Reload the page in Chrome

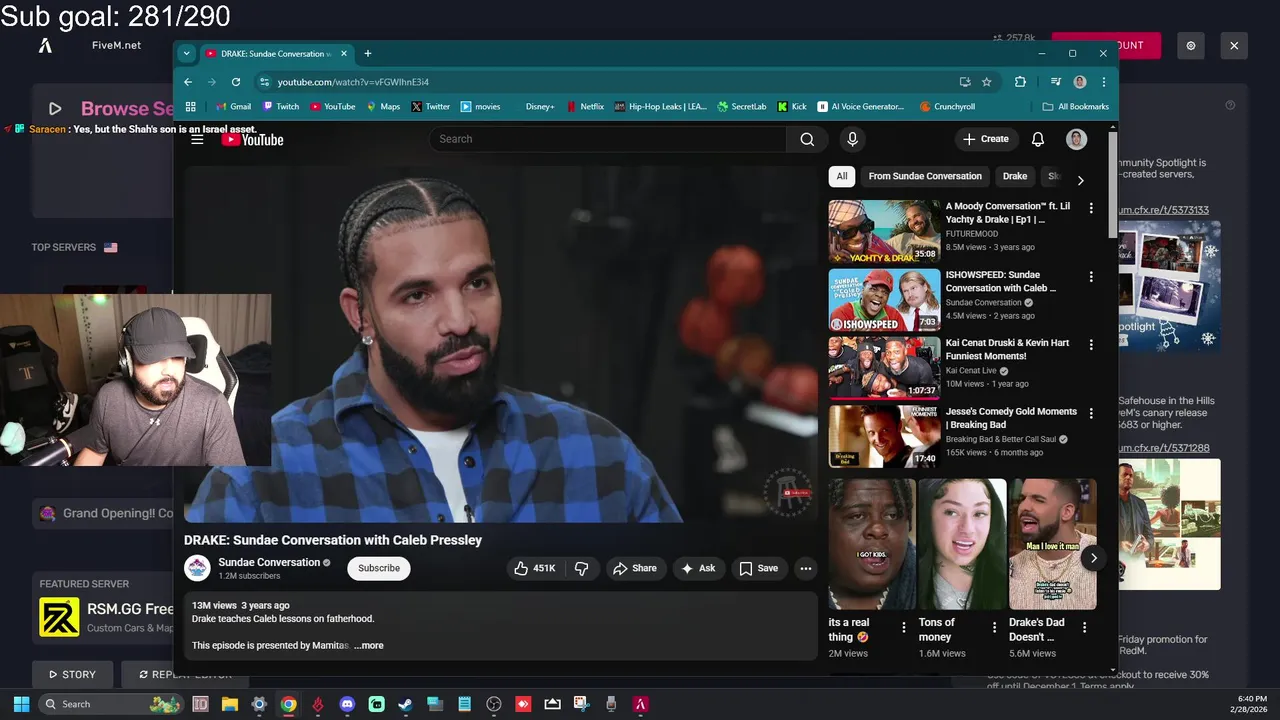pos(236,82)
